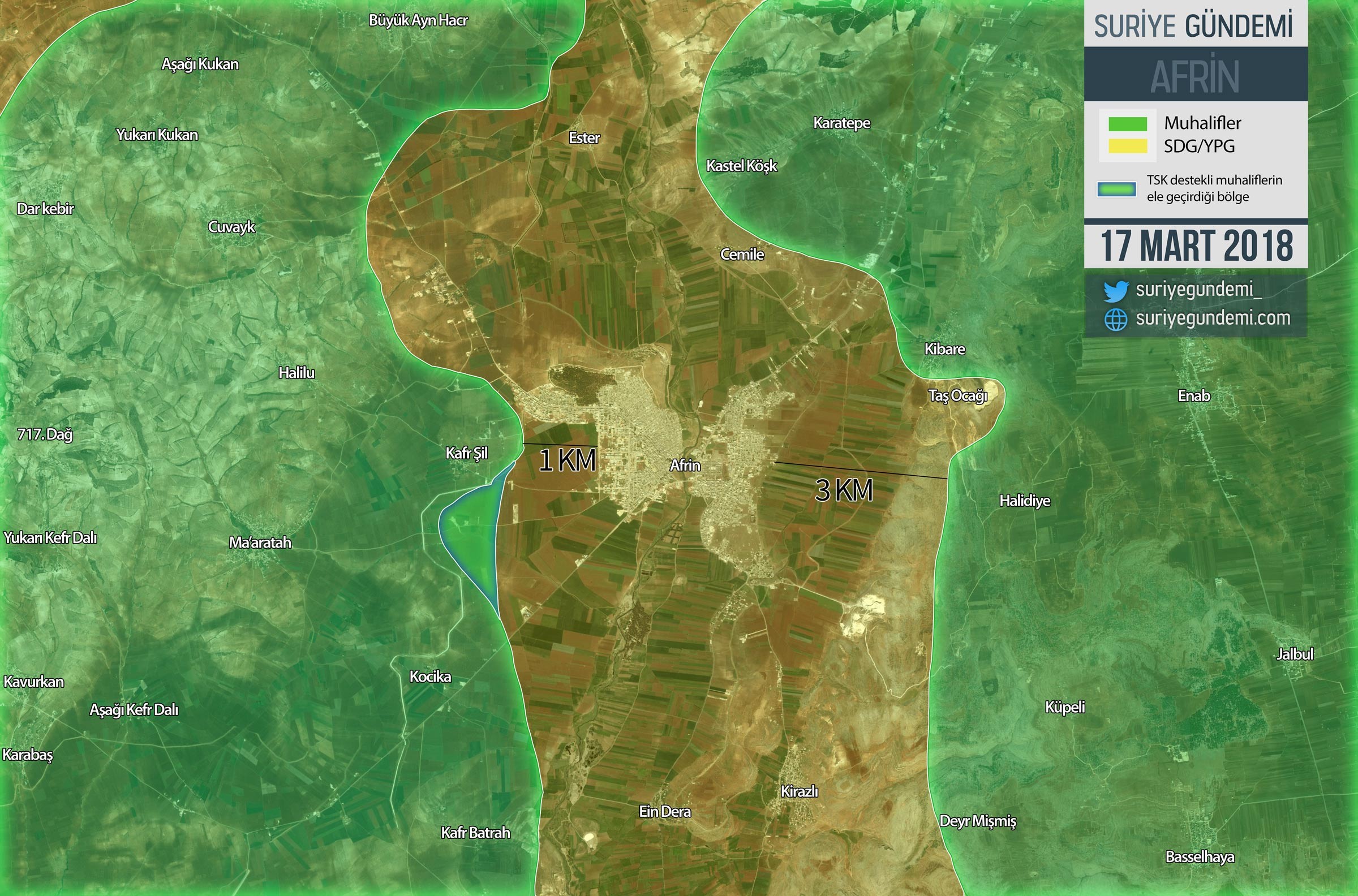Screen dimensions: 1358x896
Task: Click the Kocika label
Action: coord(430,677)
